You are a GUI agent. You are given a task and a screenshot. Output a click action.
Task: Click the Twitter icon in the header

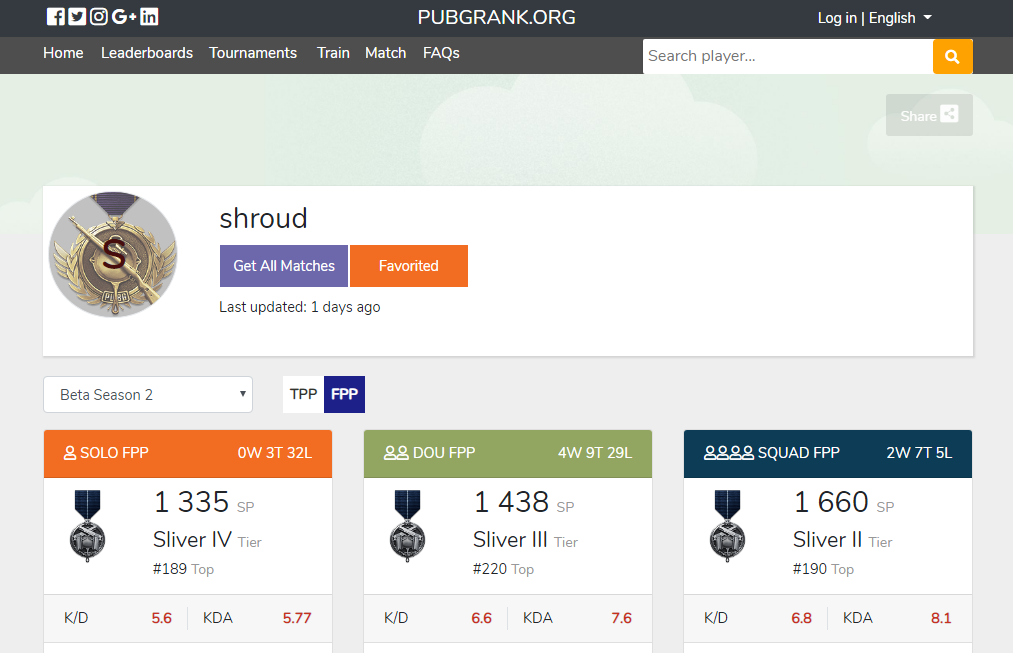tap(77, 16)
